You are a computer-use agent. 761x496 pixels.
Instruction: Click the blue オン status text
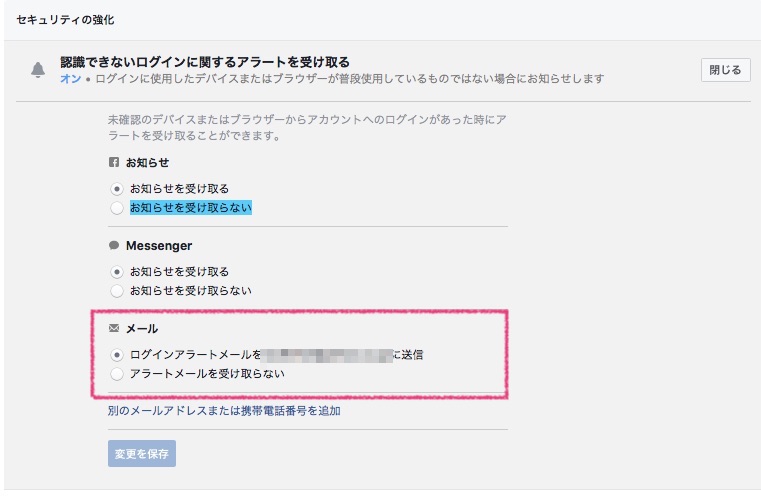click(x=70, y=79)
